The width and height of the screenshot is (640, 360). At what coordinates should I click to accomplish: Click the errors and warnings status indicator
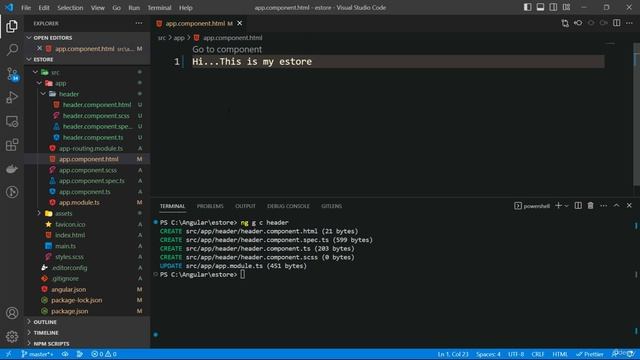click(104, 354)
